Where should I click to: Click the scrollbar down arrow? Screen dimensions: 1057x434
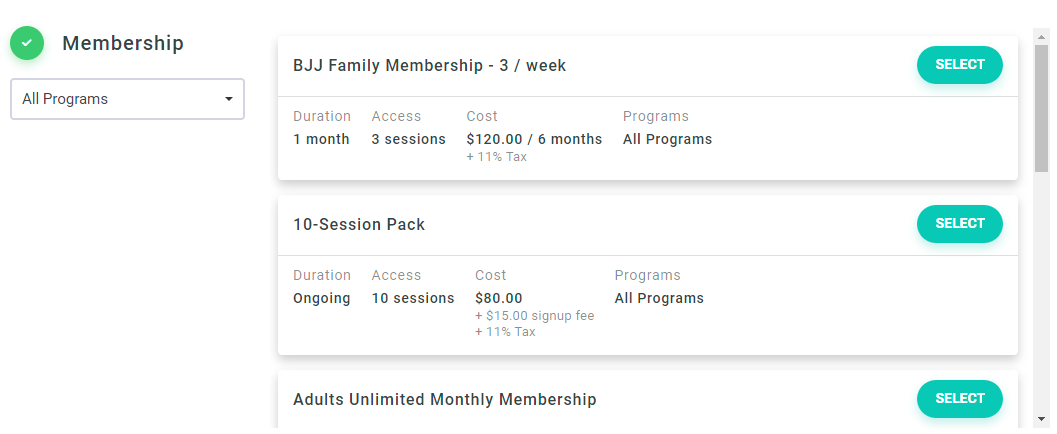1042,418
